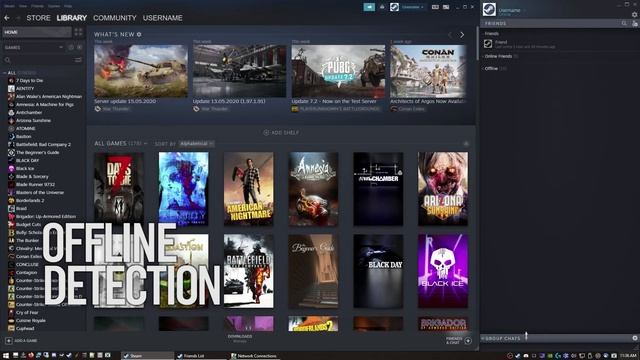Image resolution: width=640 pixels, height=360 pixels.
Task: Toggle the ready-to-play filter icon
Action: tap(79, 47)
